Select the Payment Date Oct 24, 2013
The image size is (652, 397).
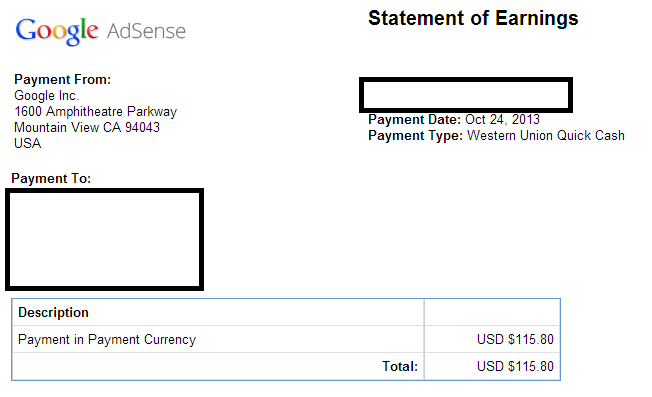tap(454, 120)
